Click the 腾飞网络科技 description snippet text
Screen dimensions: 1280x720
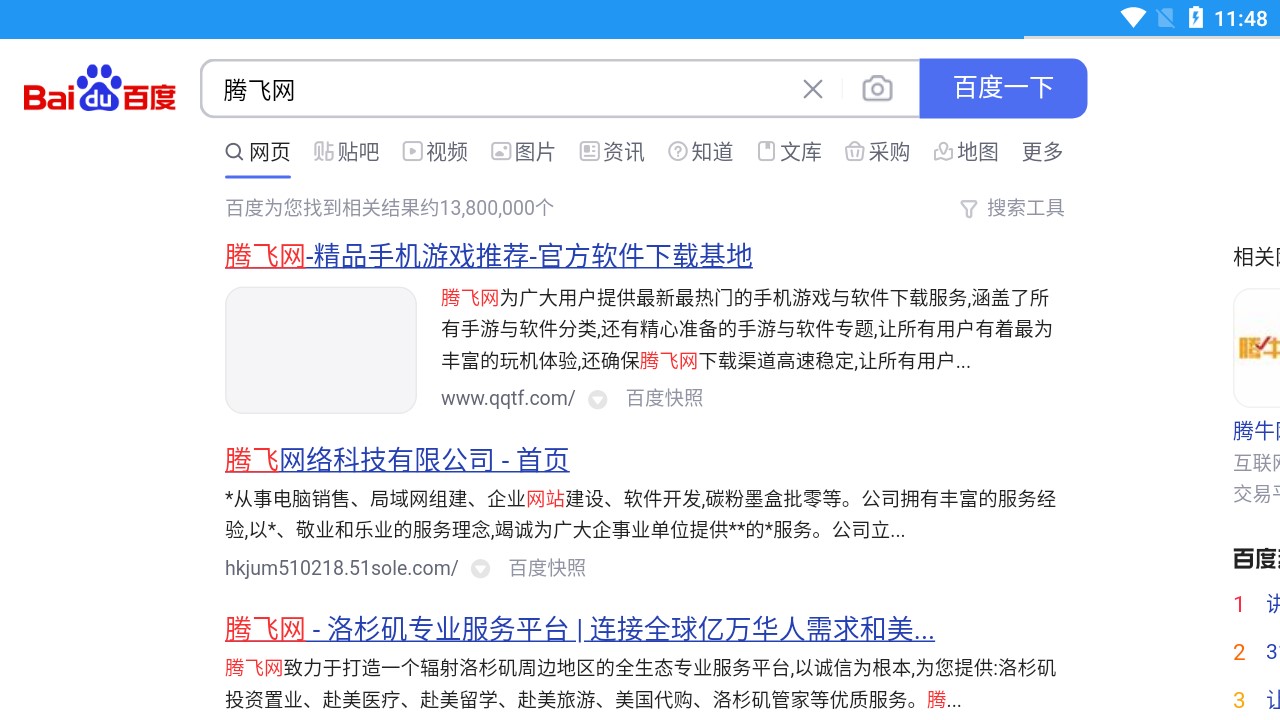641,514
